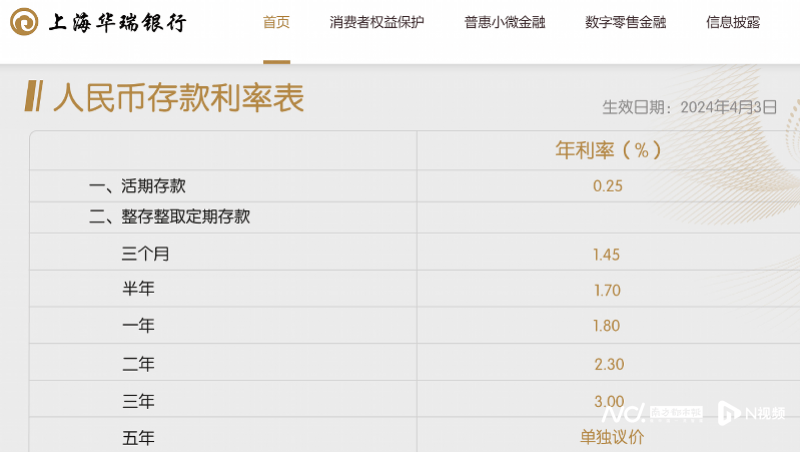The image size is (800, 452).
Task: Open the 数字零售金融 menu
Action: pyautogui.click(x=626, y=22)
